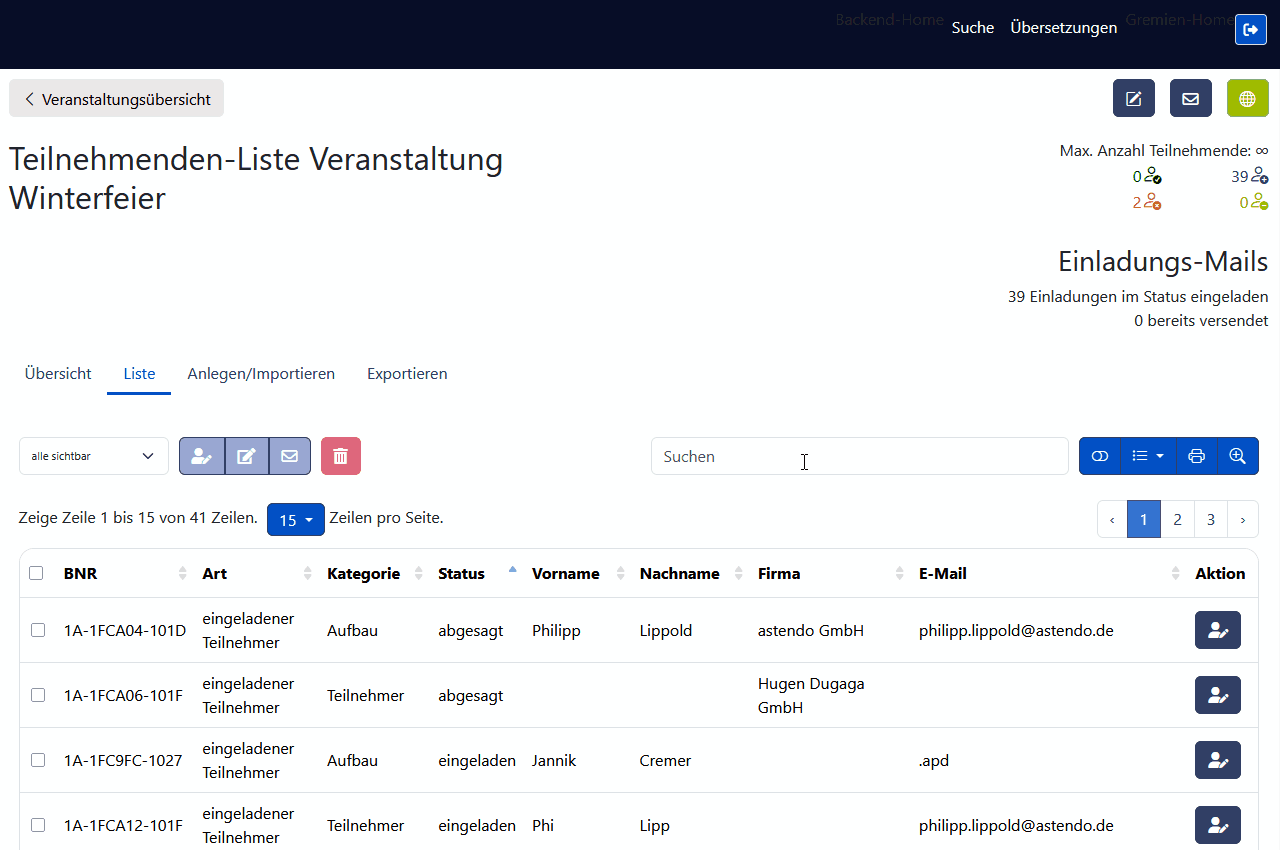The image size is (1280, 850).
Task: Go back to Veranstaltungsübersicht
Action: coord(117,99)
